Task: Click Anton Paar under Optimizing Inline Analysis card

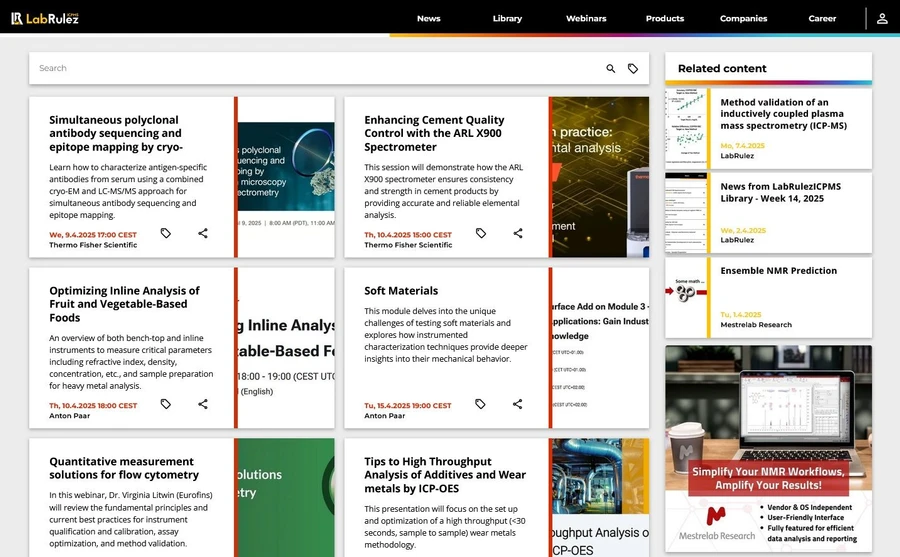Action: (69, 416)
